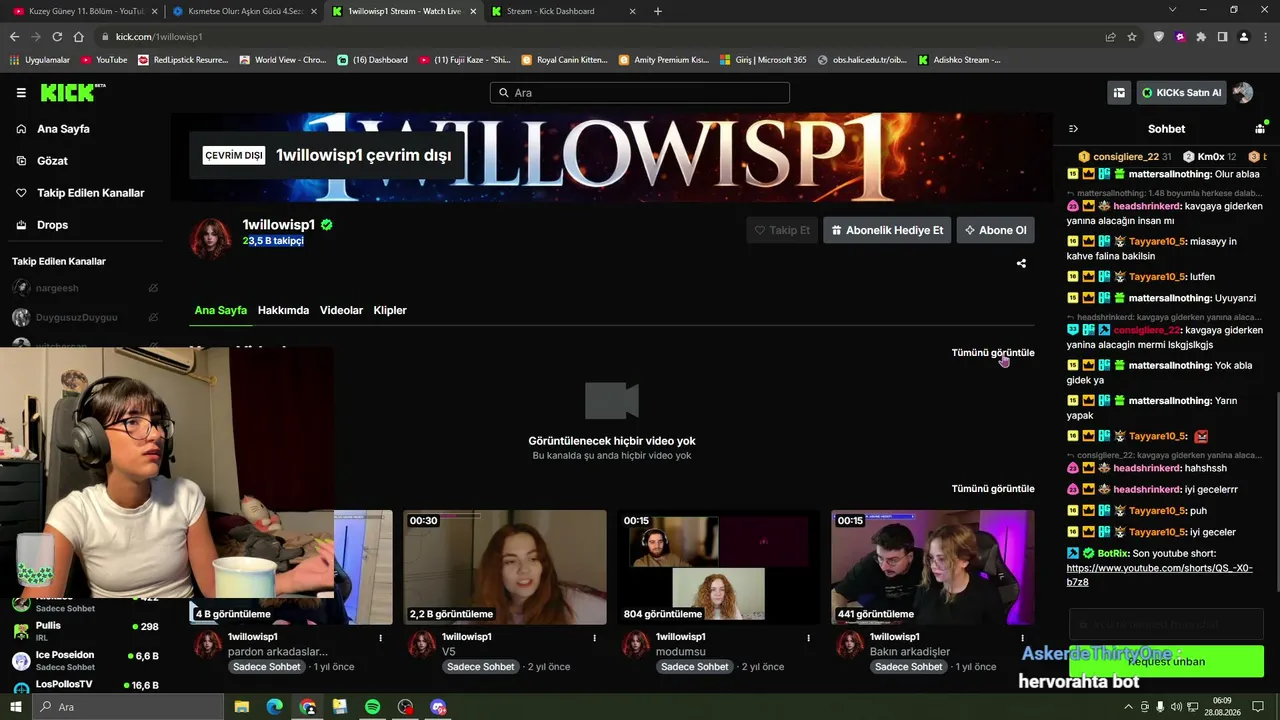Switch to the Hakkımda tab
1280x720 pixels.
point(283,310)
